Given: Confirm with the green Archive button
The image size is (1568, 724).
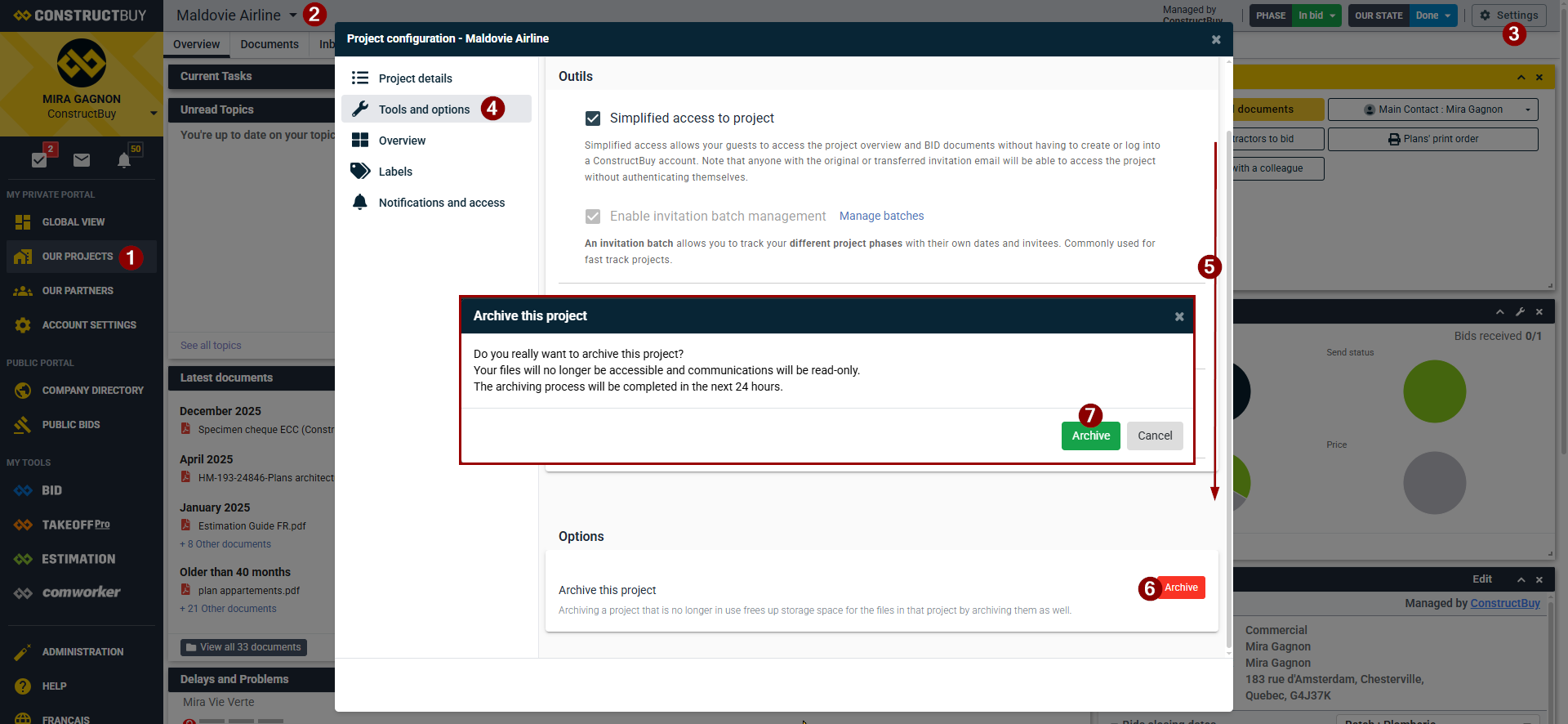Looking at the screenshot, I should (1091, 436).
